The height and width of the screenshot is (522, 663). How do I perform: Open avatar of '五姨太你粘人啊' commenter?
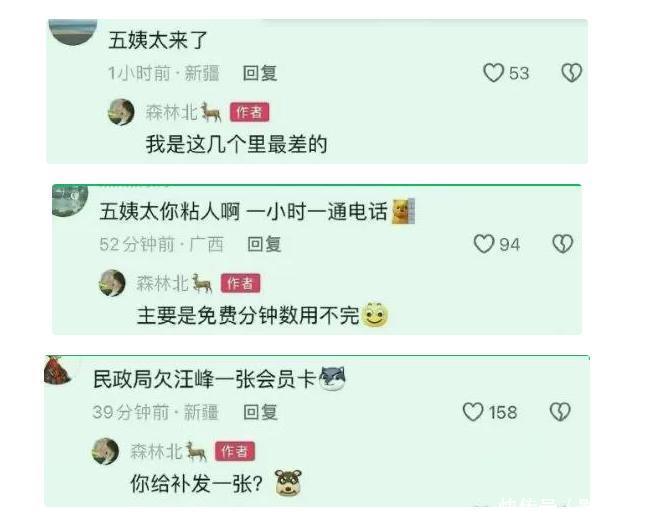pyautogui.click(x=70, y=201)
